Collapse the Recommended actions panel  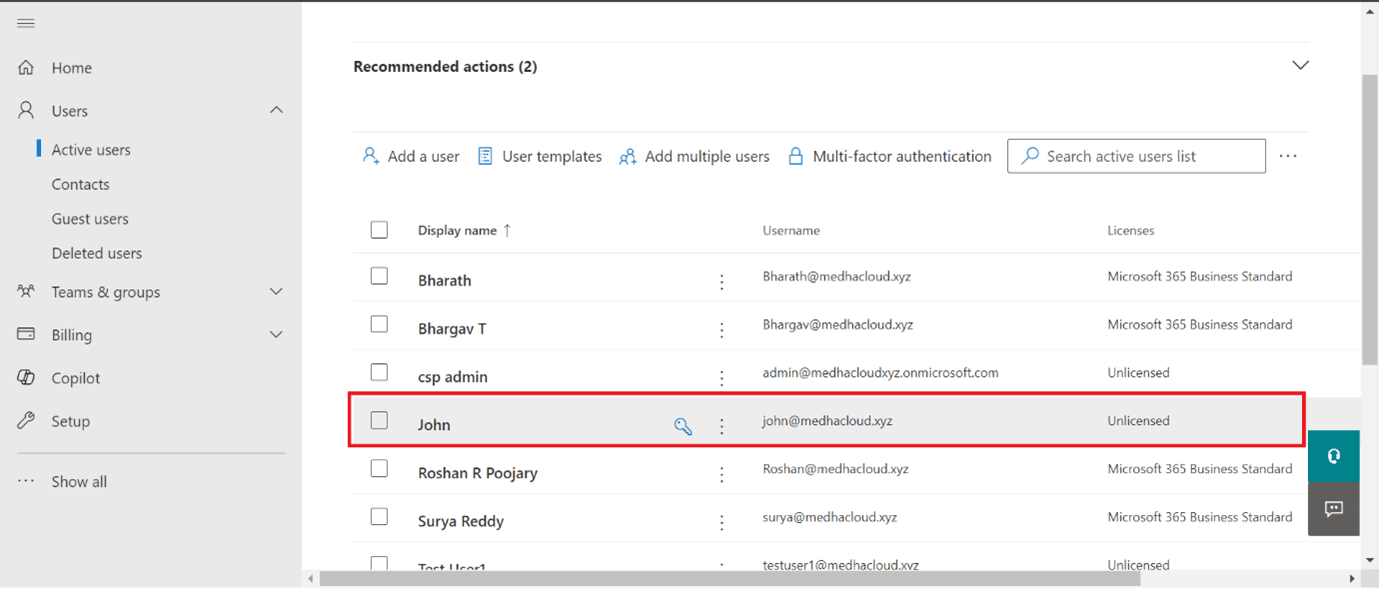click(x=1300, y=64)
